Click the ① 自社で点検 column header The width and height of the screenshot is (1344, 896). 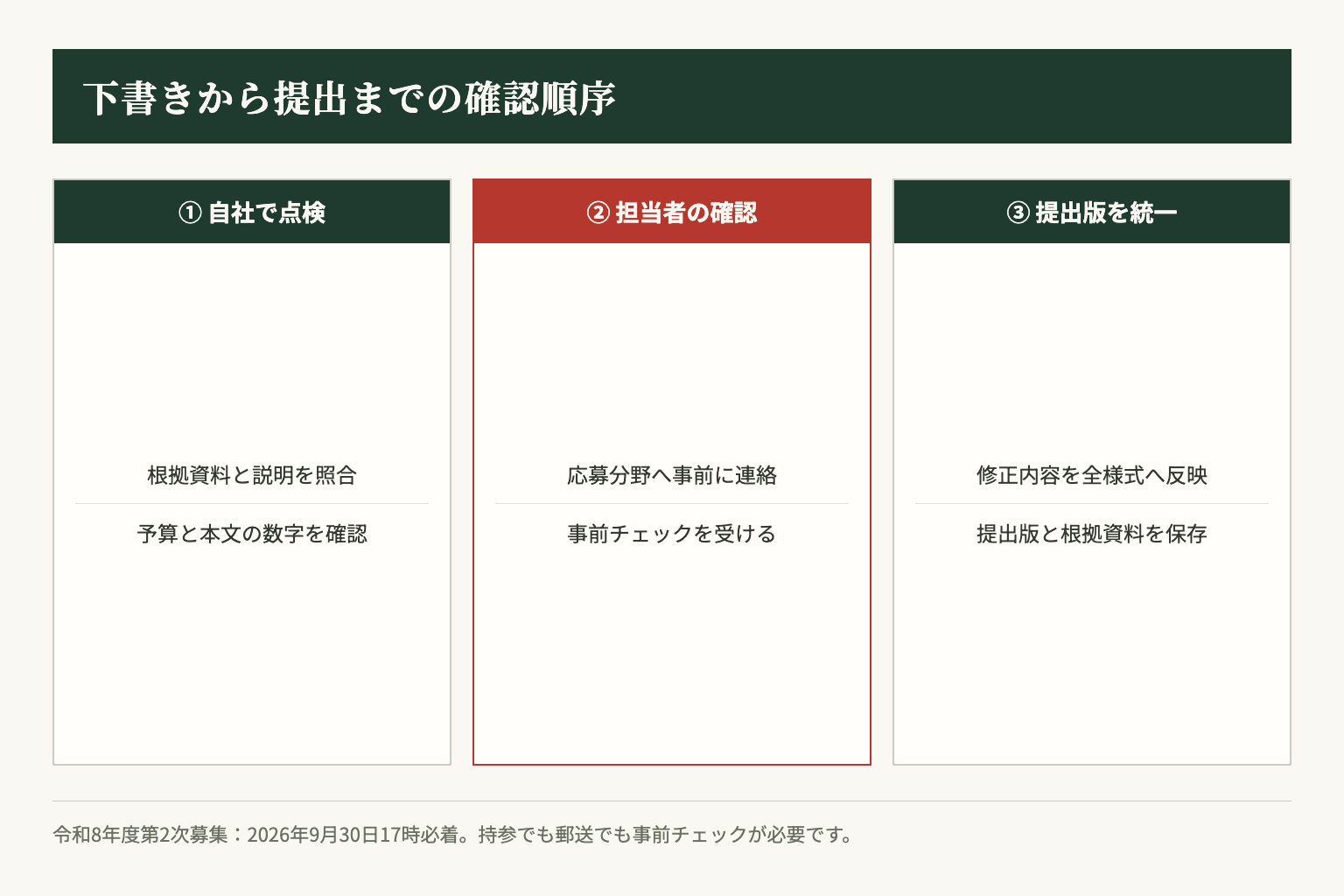point(252,212)
